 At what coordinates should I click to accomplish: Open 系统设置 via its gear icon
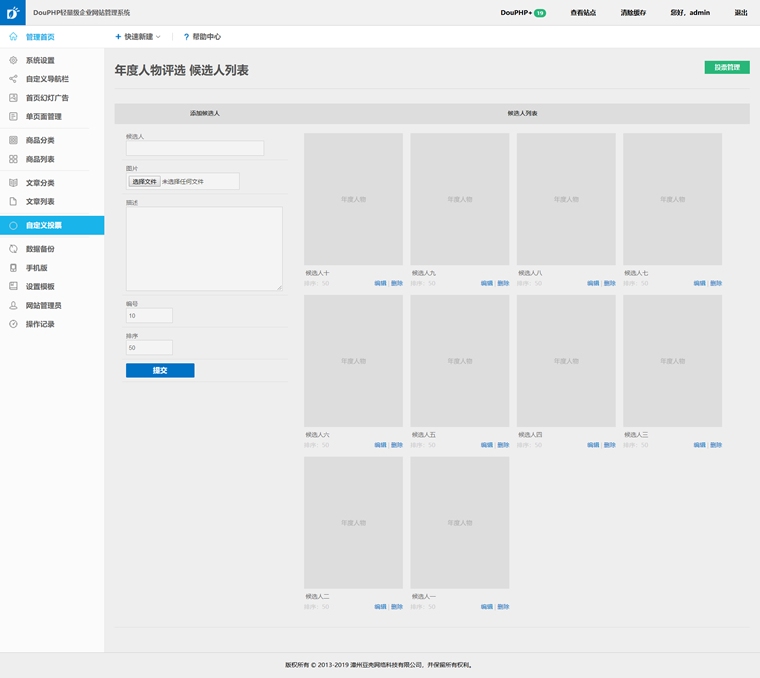(13, 60)
